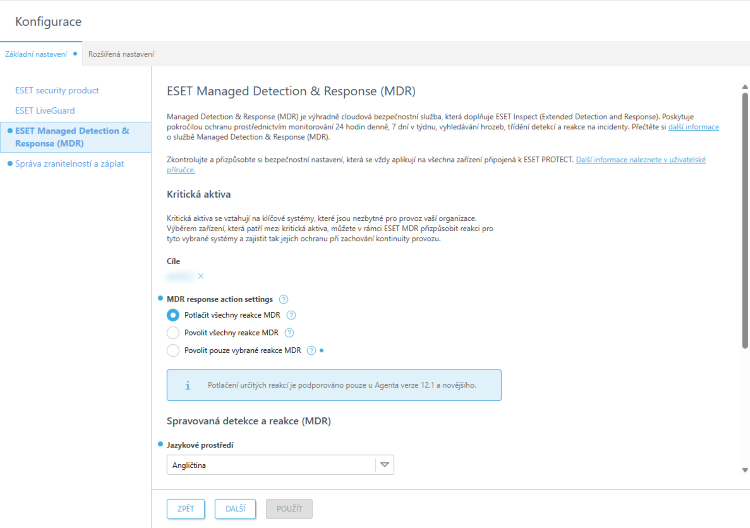Go to ESET LiveGuard in the sidebar
Image resolution: width=750 pixels, height=528 pixels.
[45, 110]
